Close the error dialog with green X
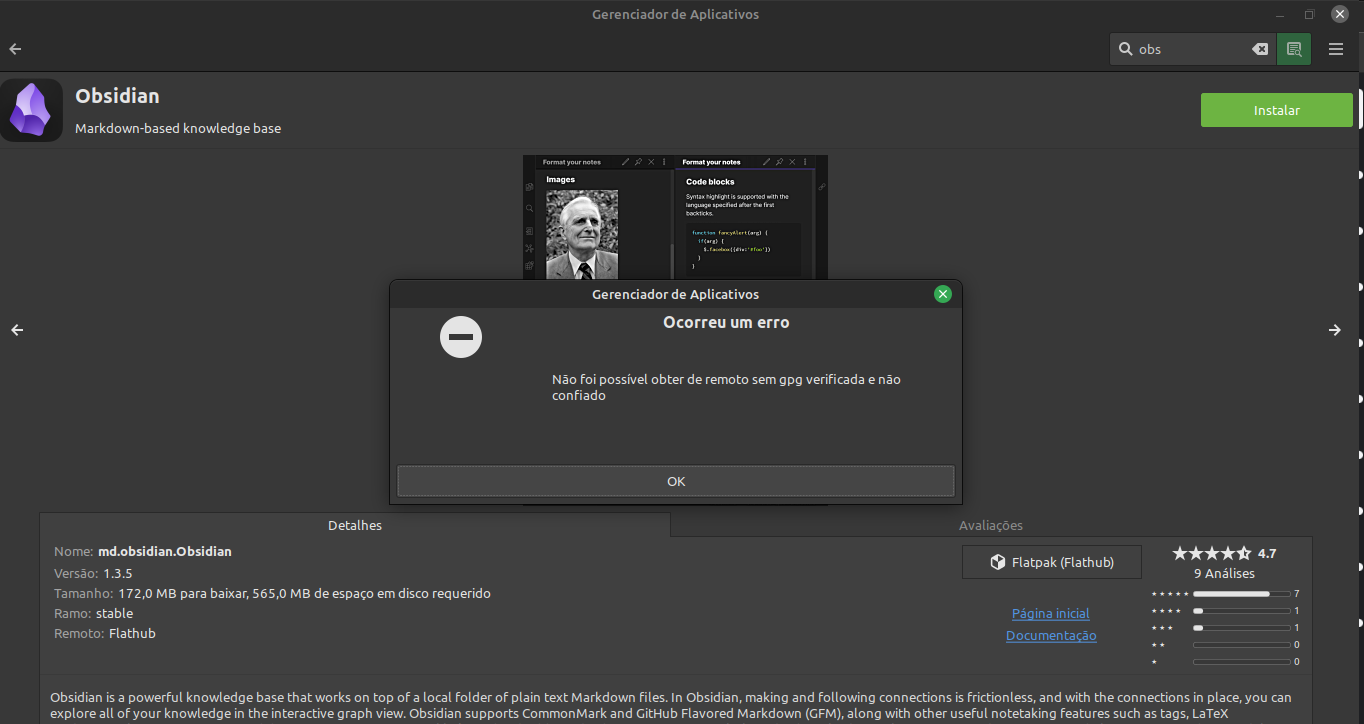 tap(942, 294)
